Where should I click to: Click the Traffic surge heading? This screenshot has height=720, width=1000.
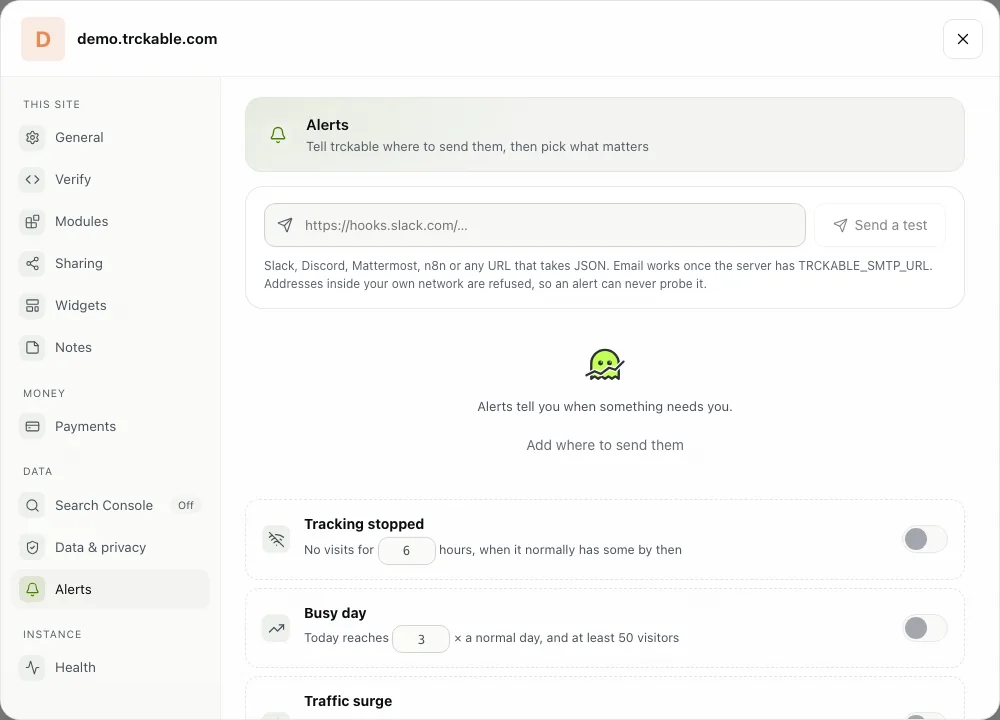(348, 701)
